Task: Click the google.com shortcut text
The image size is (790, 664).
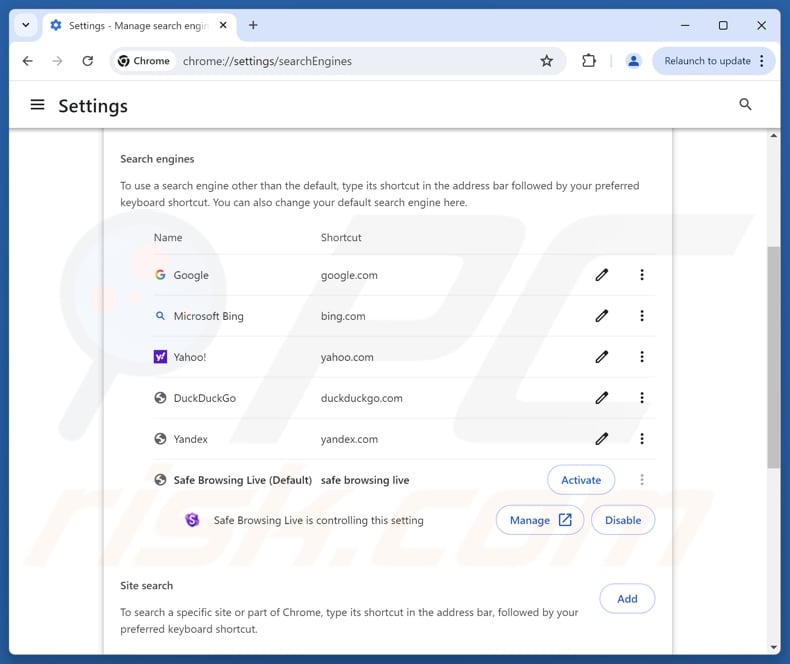Action: 349,275
